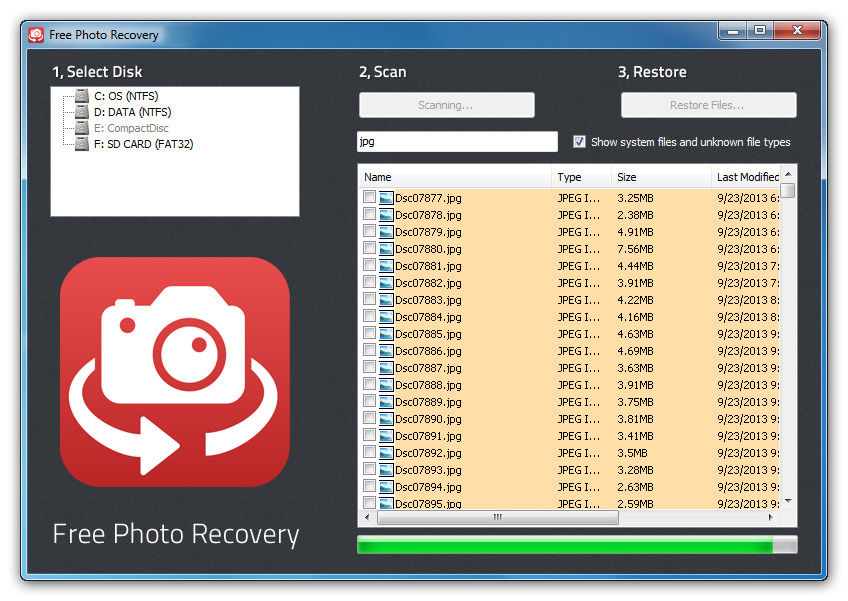Click image icon of Dsc07882.jpg
This screenshot has height=601, width=848.
point(386,283)
